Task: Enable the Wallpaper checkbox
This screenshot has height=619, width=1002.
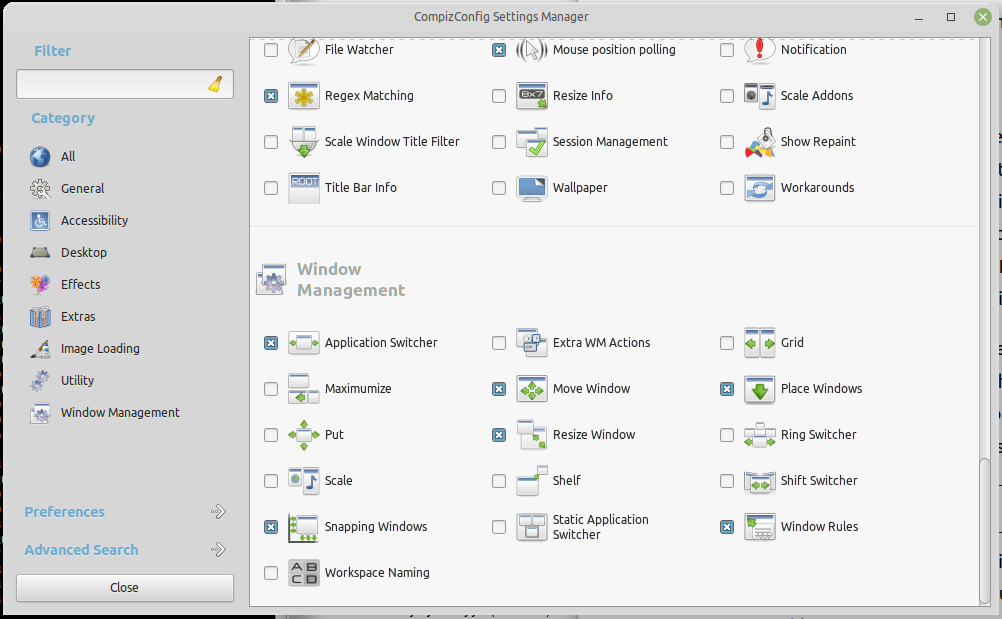Action: tap(499, 188)
